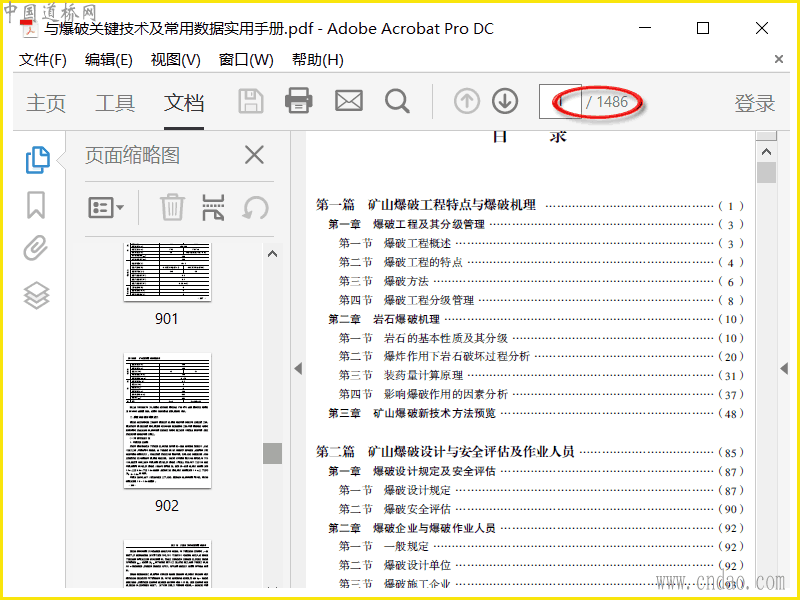Click 第一节 一般规定 entry
Image resolution: width=800 pixels, height=600 pixels.
[x=541, y=546]
